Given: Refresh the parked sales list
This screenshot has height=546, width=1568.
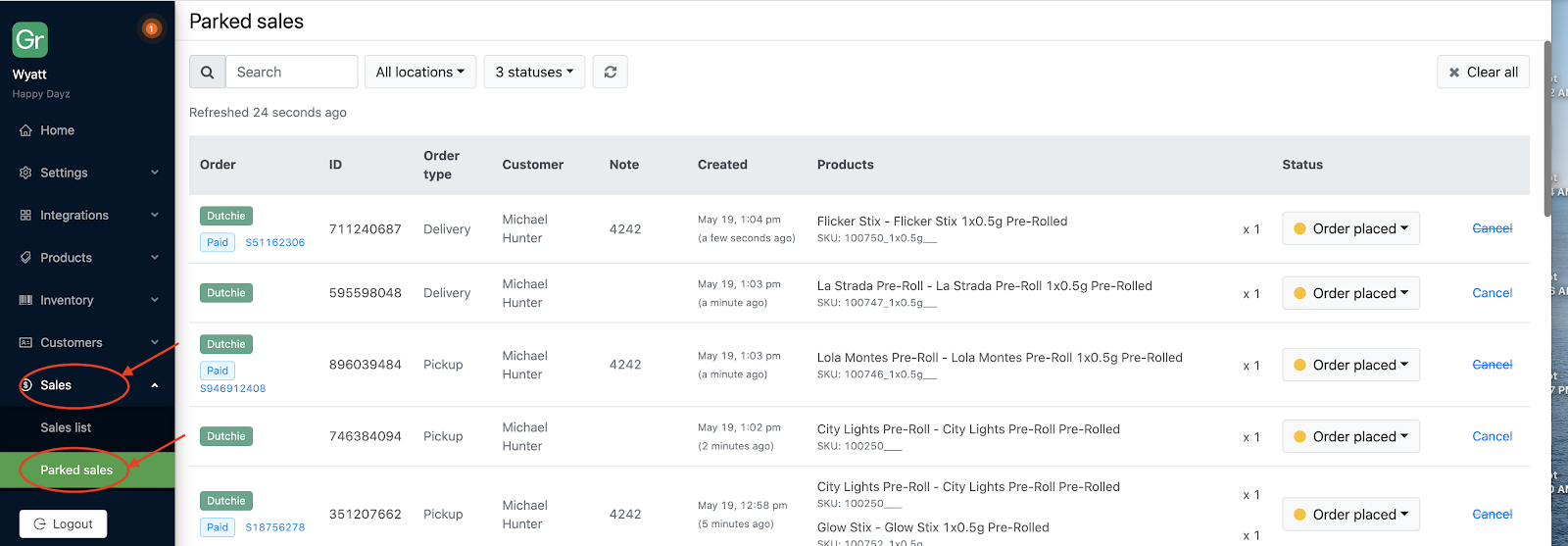Looking at the screenshot, I should point(610,72).
